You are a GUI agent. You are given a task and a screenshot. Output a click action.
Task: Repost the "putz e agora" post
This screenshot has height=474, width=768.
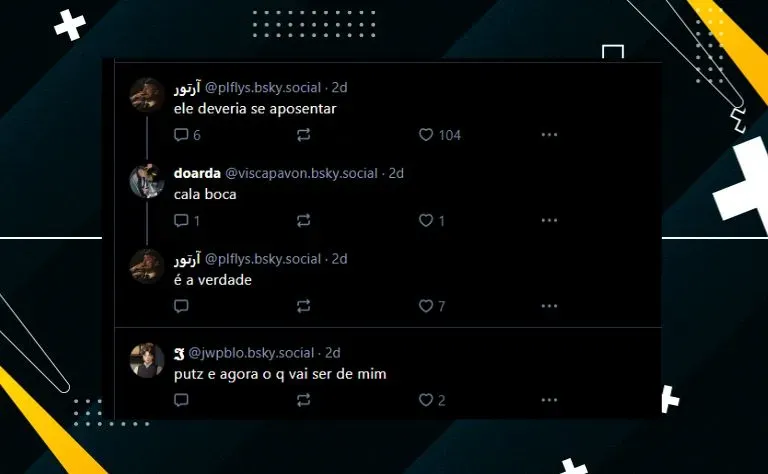point(304,400)
